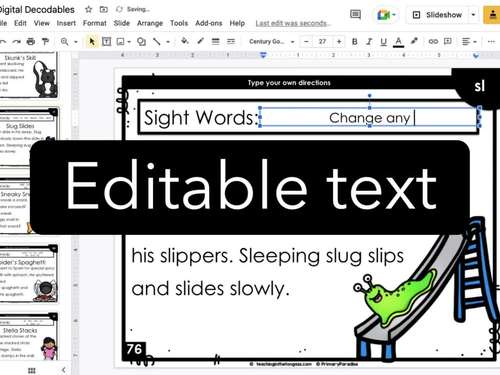Toggle italic formatting
Image resolution: width=500 pixels, height=375 pixels.
tap(369, 41)
